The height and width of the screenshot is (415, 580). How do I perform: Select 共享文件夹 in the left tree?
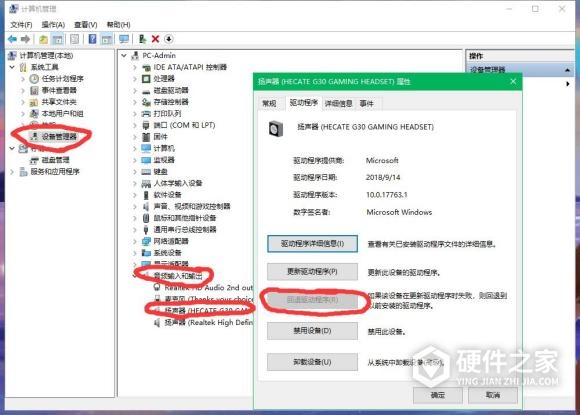coord(59,102)
